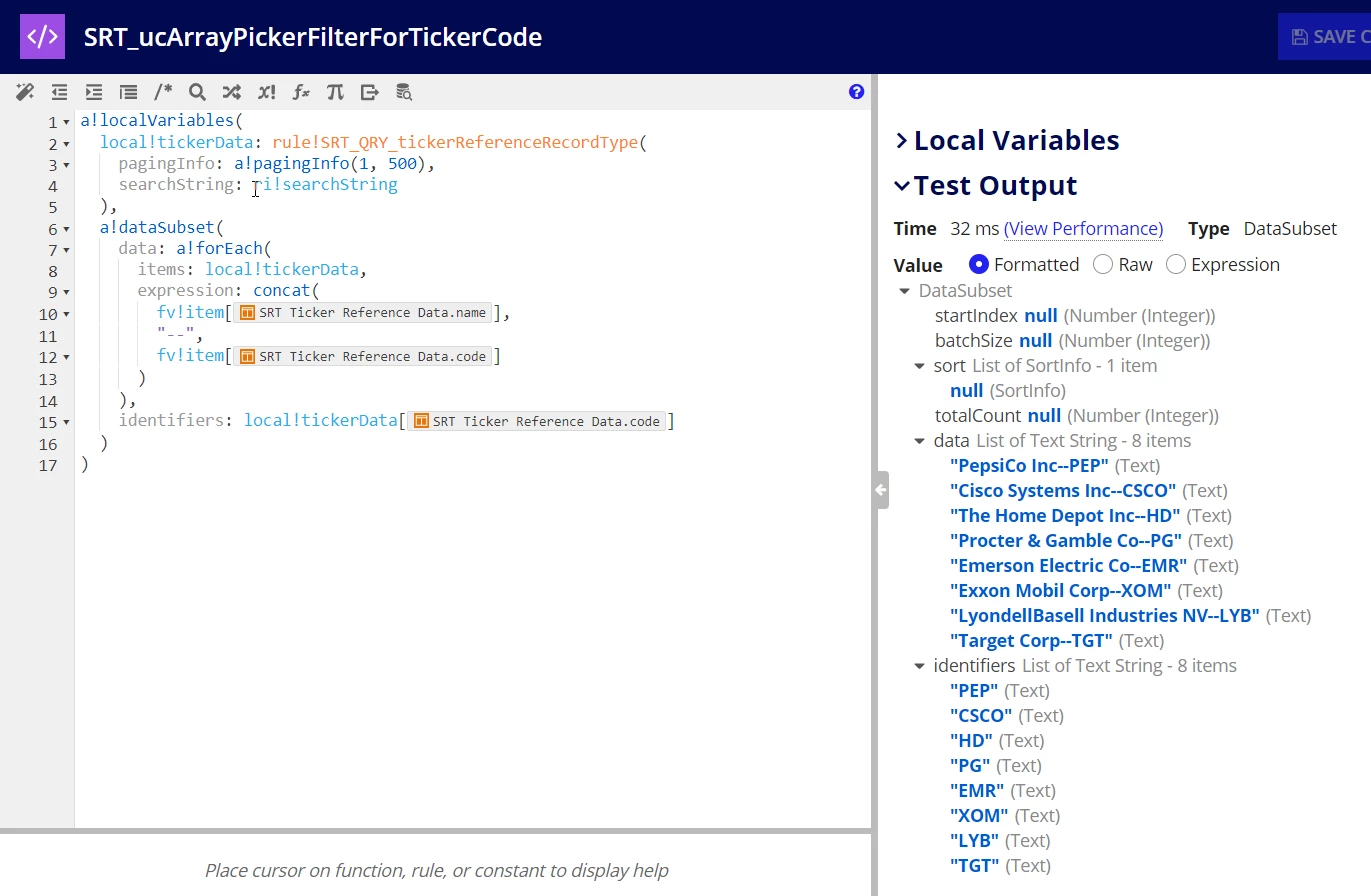Open the View Performance link

[x=1084, y=228]
